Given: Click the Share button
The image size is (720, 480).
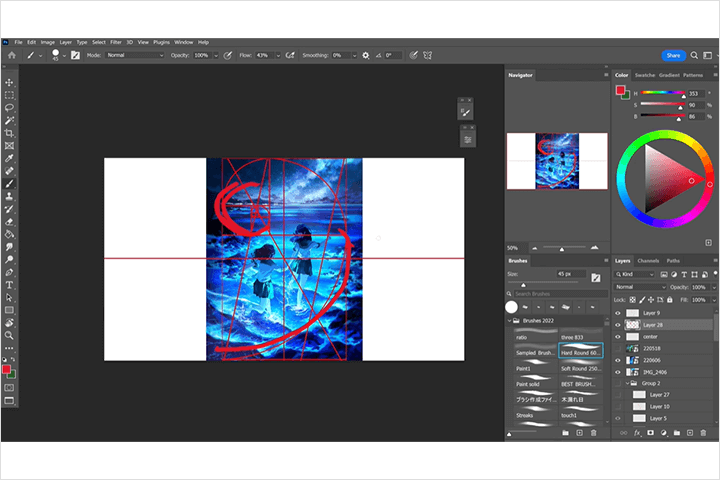Looking at the screenshot, I should [x=673, y=55].
